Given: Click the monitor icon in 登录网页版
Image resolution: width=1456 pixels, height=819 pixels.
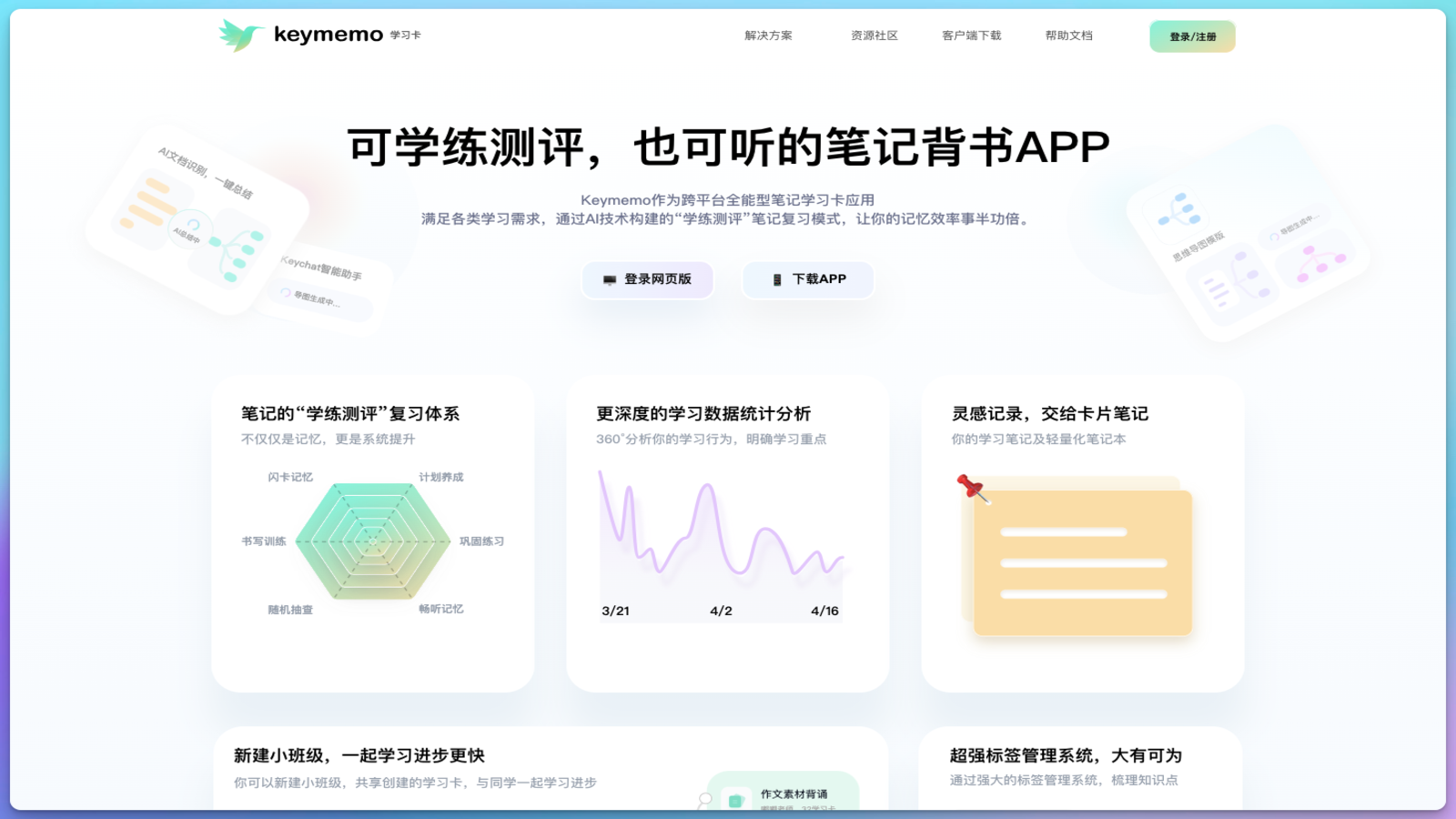Looking at the screenshot, I should point(610,280).
